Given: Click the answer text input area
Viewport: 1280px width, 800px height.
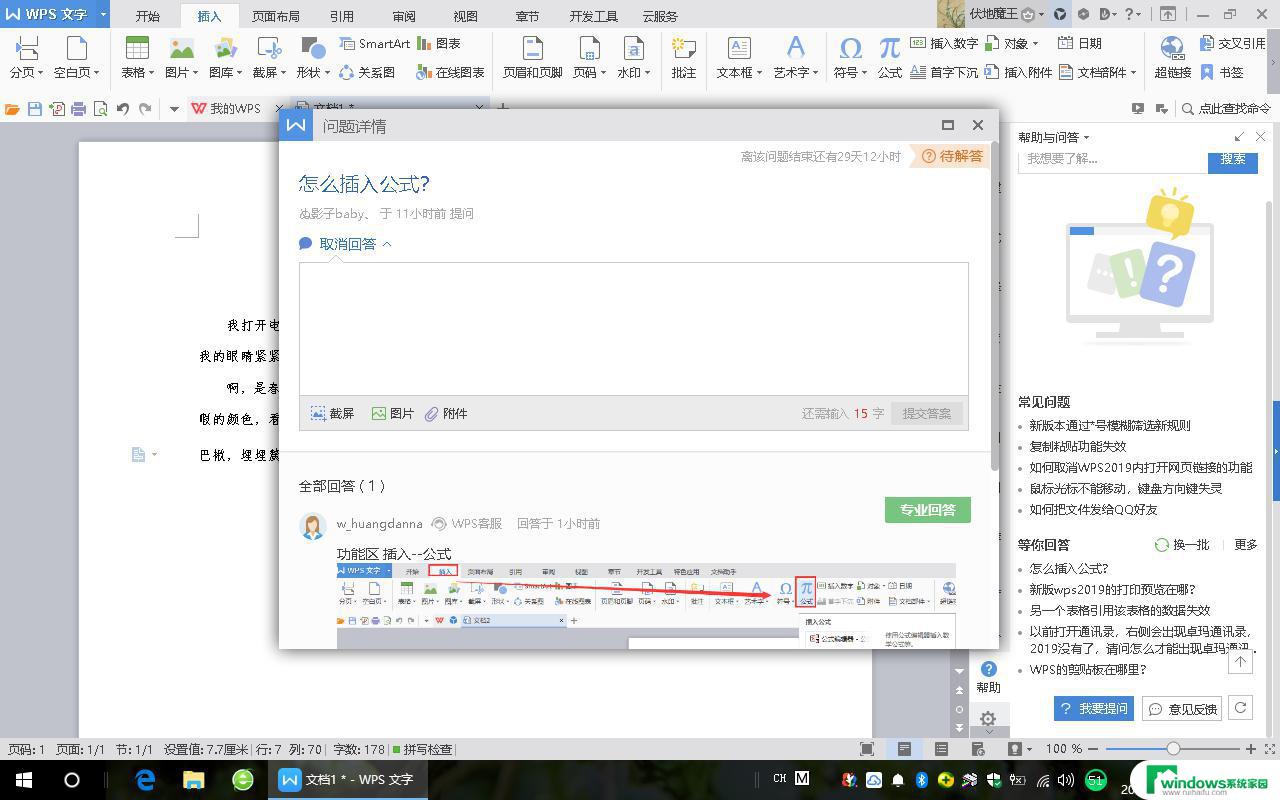Looking at the screenshot, I should (x=633, y=329).
